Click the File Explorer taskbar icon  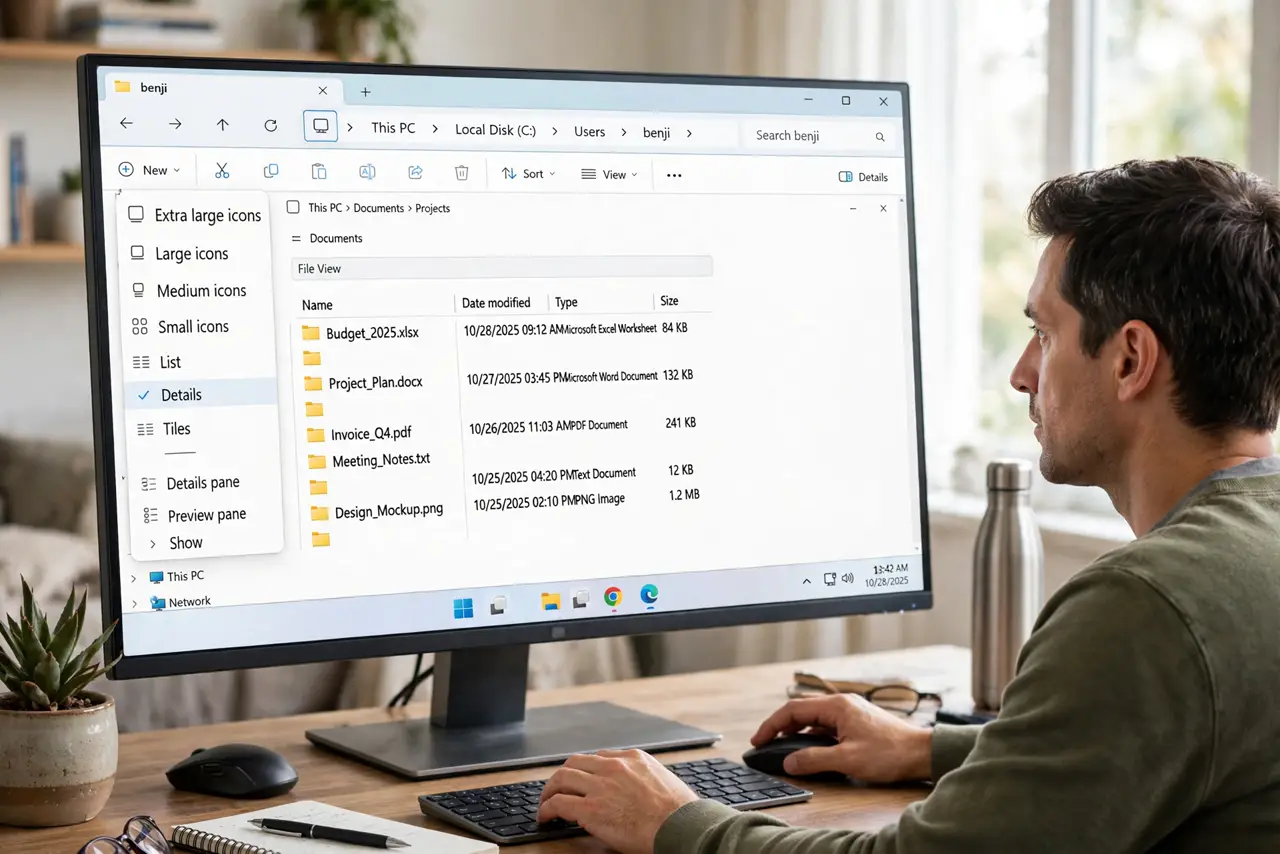coord(550,601)
